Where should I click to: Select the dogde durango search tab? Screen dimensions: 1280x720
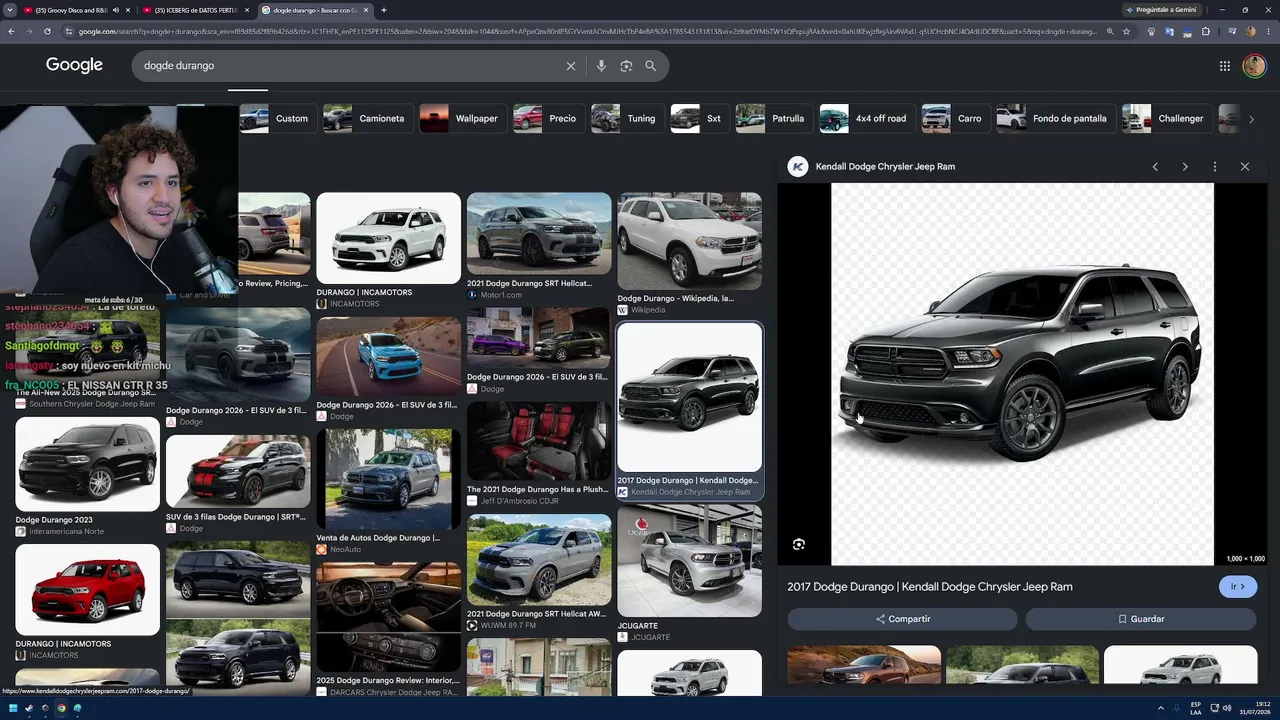click(x=316, y=10)
